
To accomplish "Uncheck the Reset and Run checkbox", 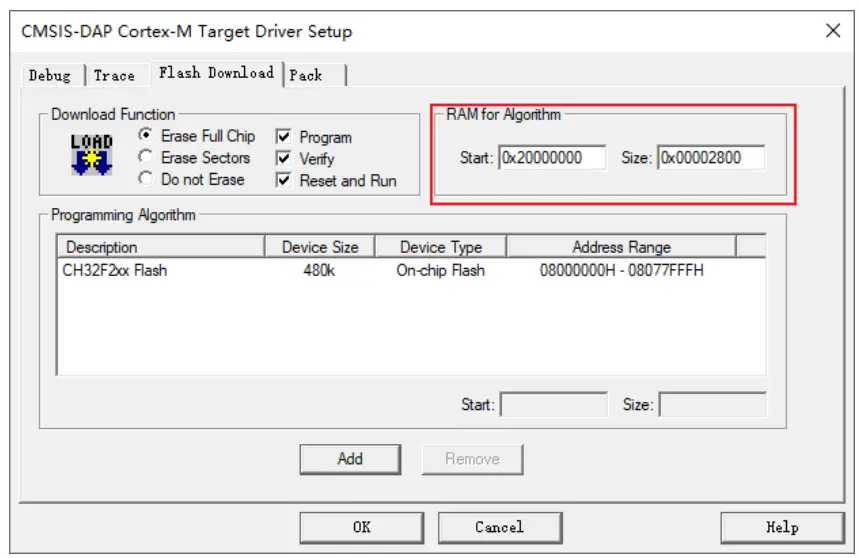I will 283,180.
